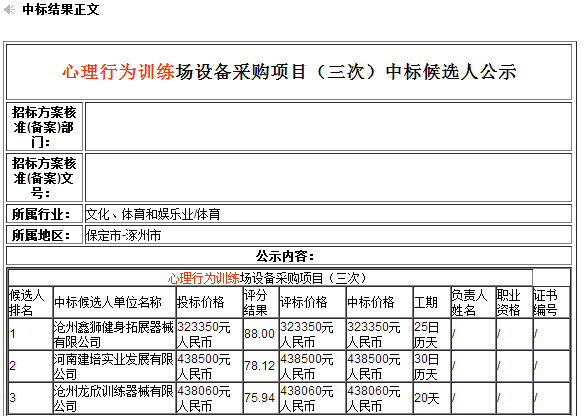This screenshot has height=416, width=586.
Task: Click the empty 招标方案核准(备案)文号 field
Action: pos(328,178)
